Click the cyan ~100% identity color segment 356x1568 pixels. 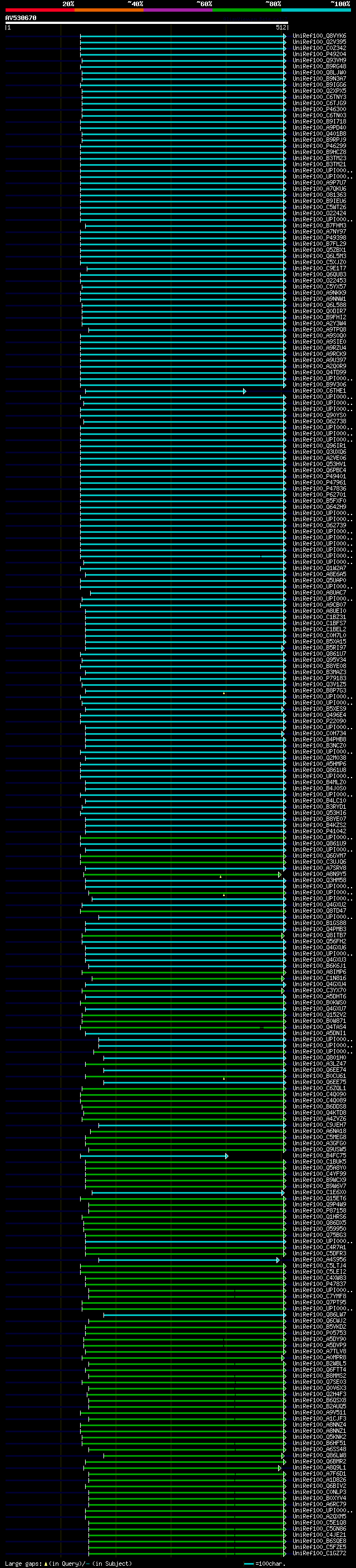(x=316, y=10)
